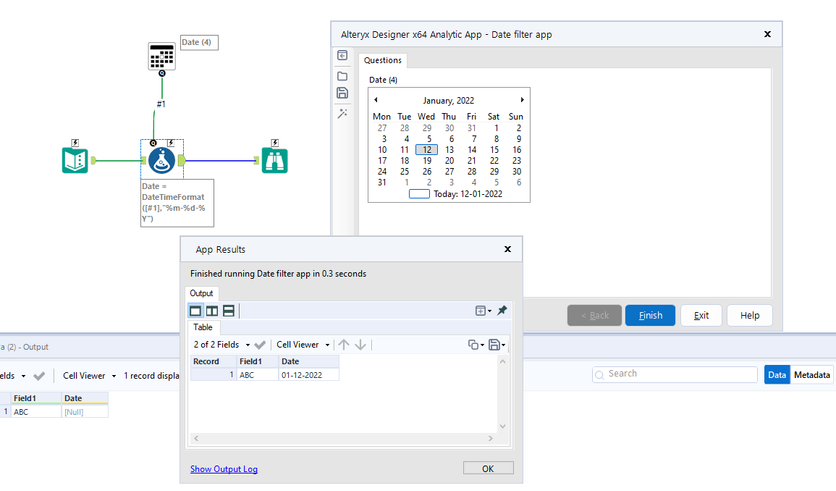The image size is (836, 491).
Task: Open the Table tab in App Results
Action: tap(203, 327)
